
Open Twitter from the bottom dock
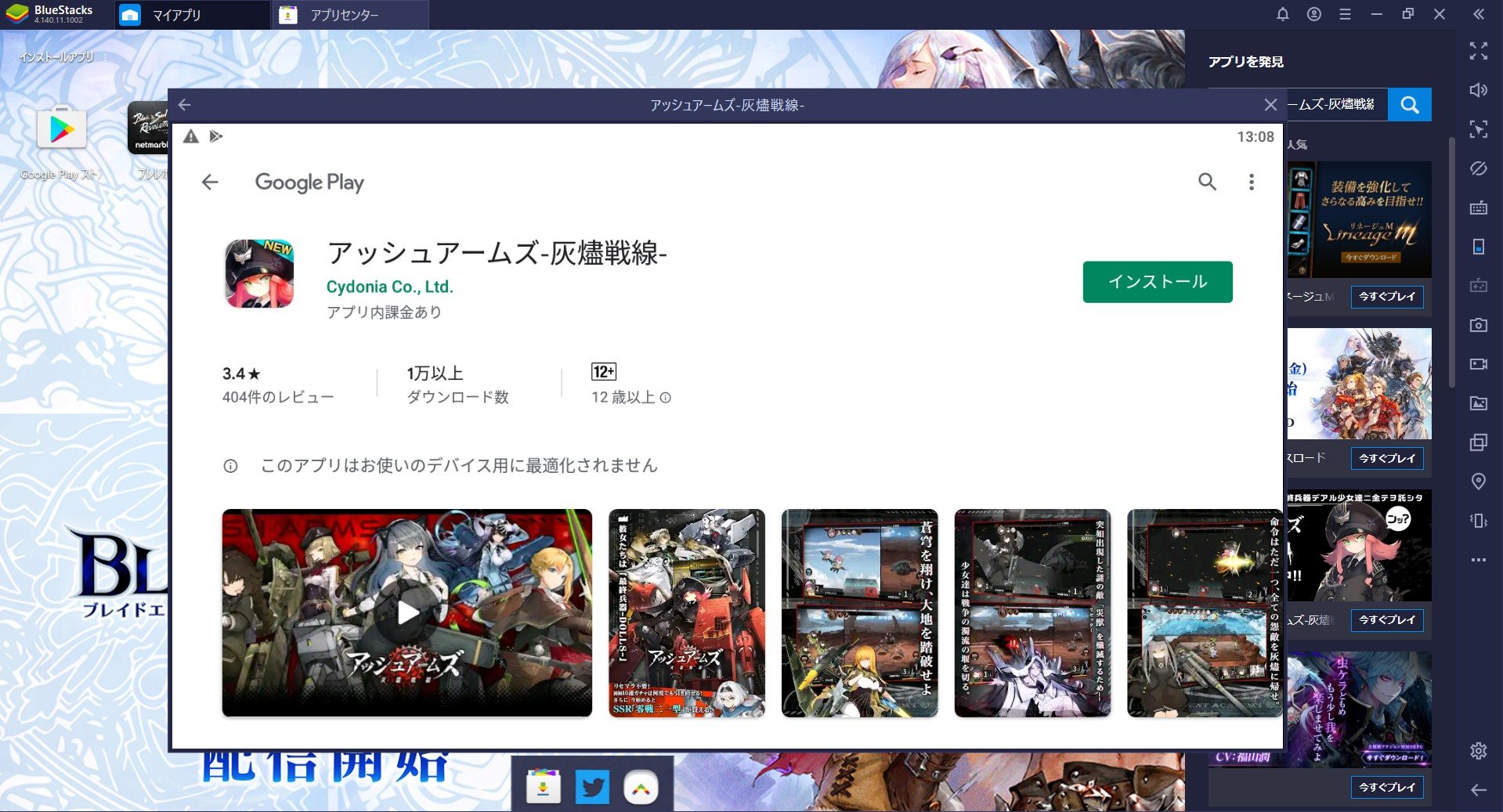pyautogui.click(x=592, y=787)
